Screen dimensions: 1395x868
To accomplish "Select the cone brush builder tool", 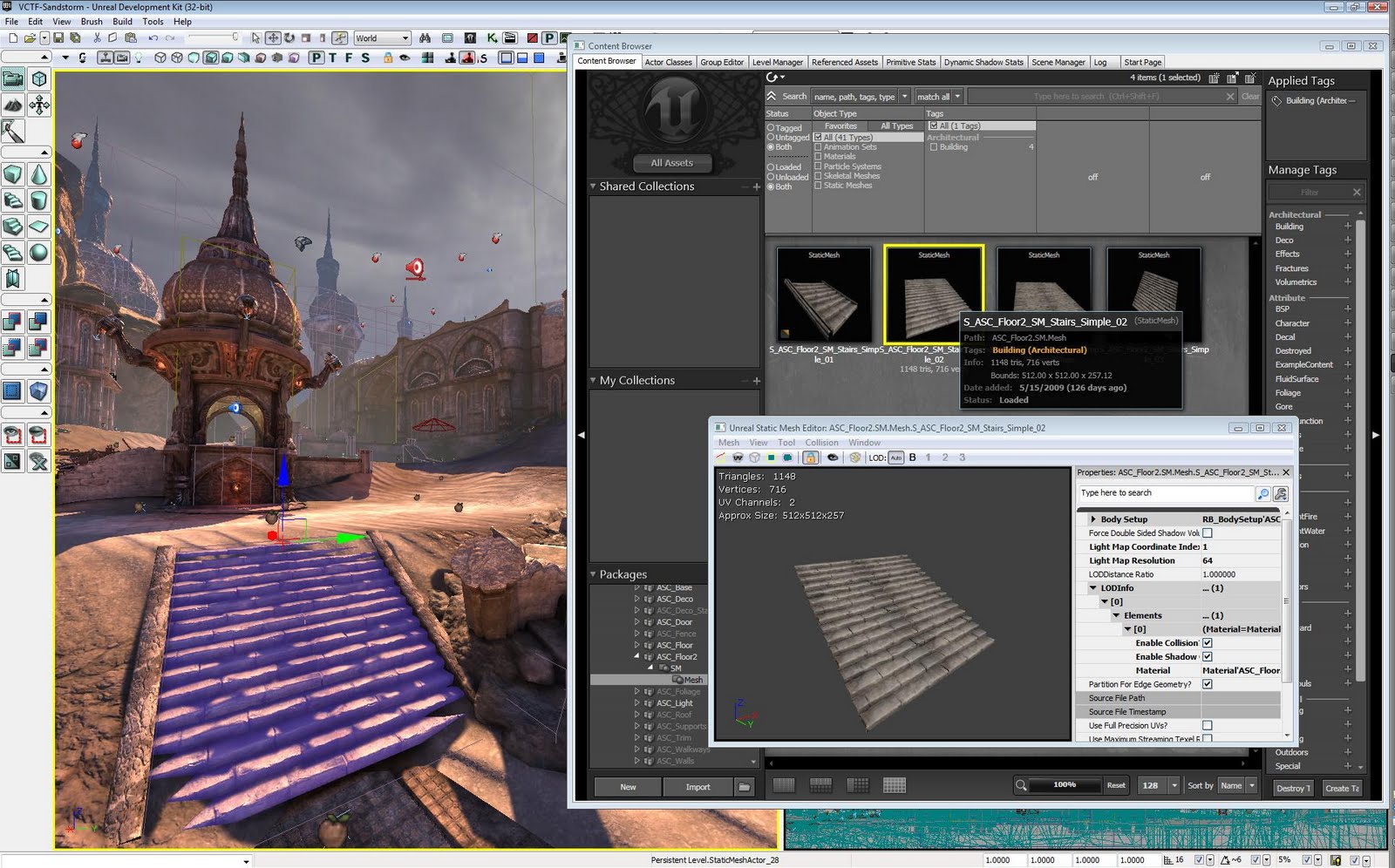I will point(38,174).
